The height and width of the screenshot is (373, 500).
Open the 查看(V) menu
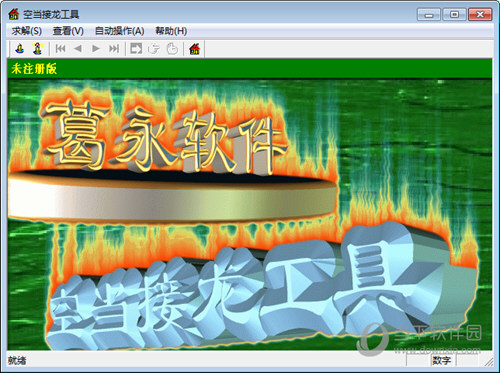click(x=68, y=31)
